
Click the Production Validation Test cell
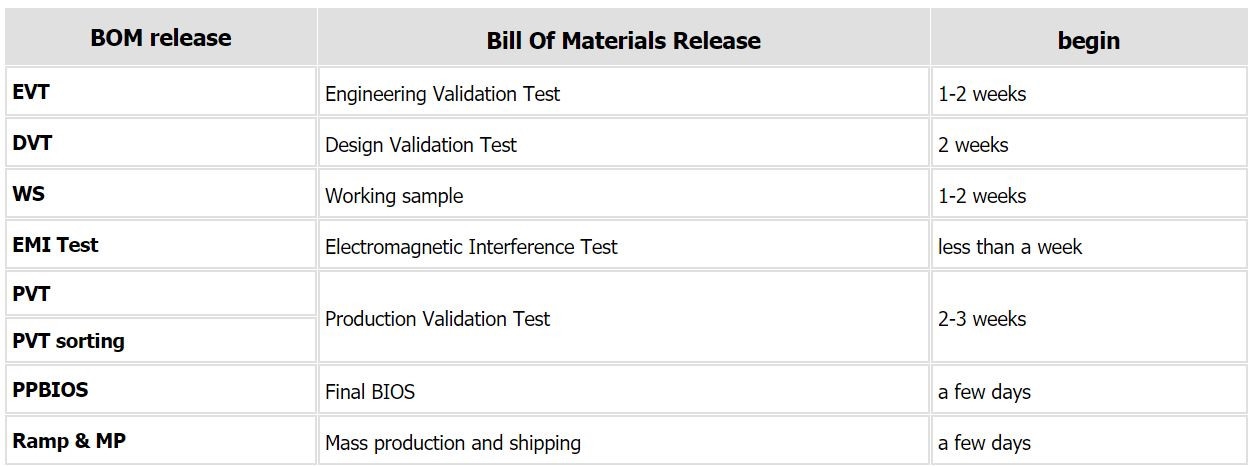[x=437, y=319]
